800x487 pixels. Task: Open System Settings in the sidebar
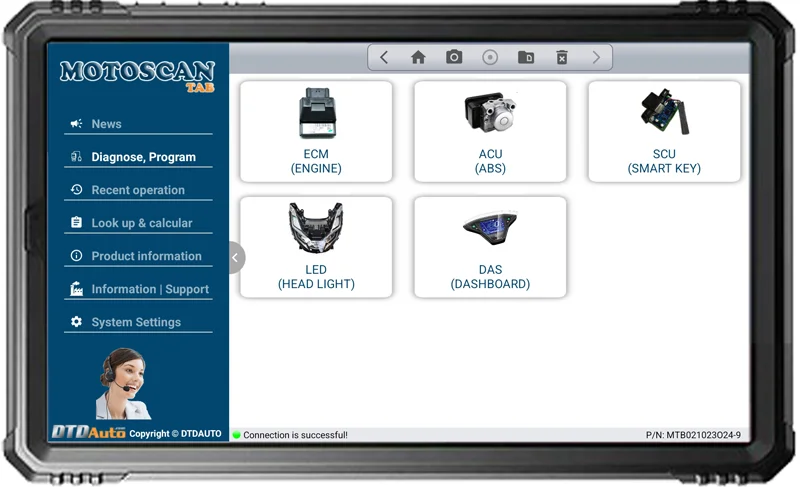click(x=138, y=322)
